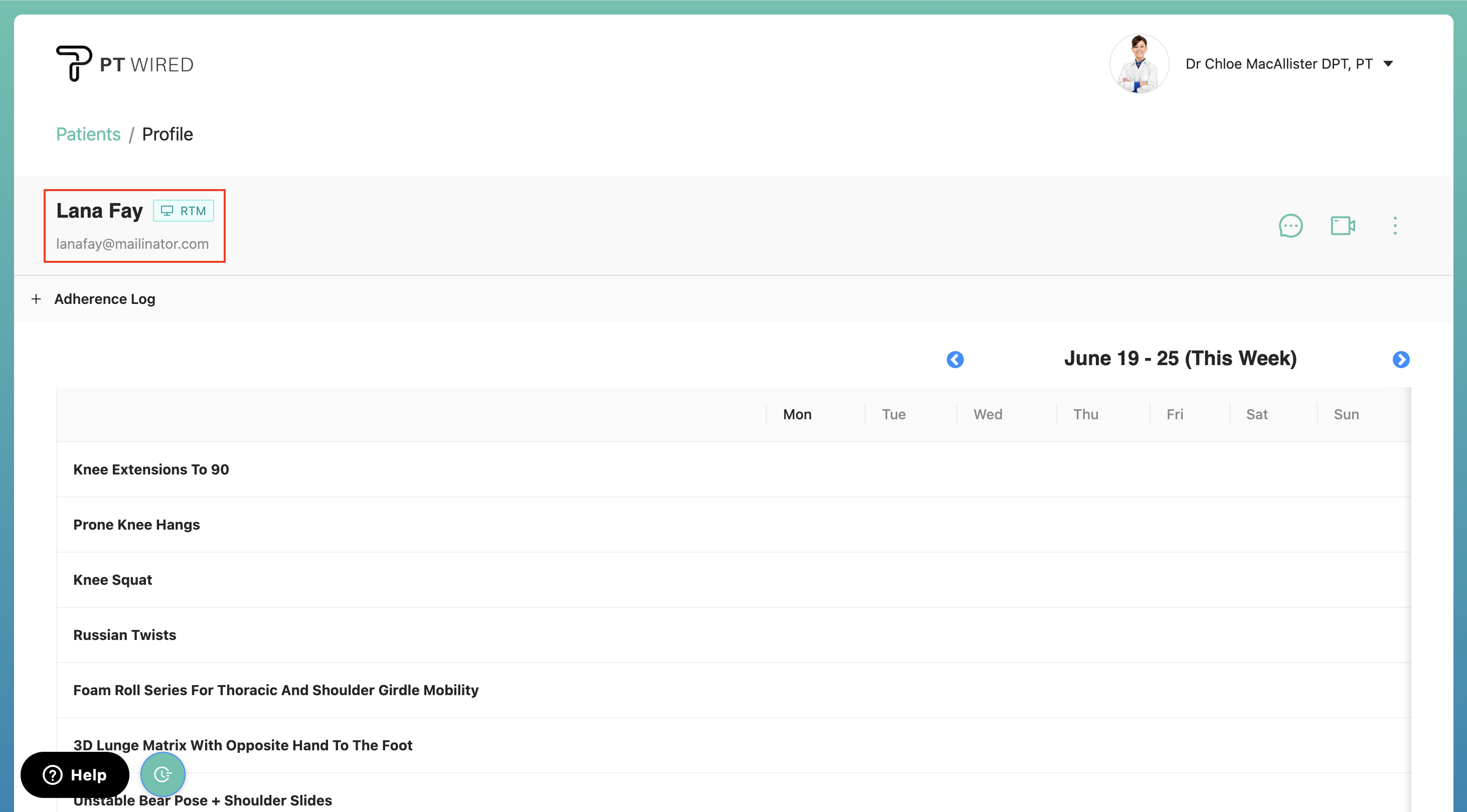This screenshot has width=1467, height=812.
Task: Click the Mon column header
Action: [x=797, y=414]
